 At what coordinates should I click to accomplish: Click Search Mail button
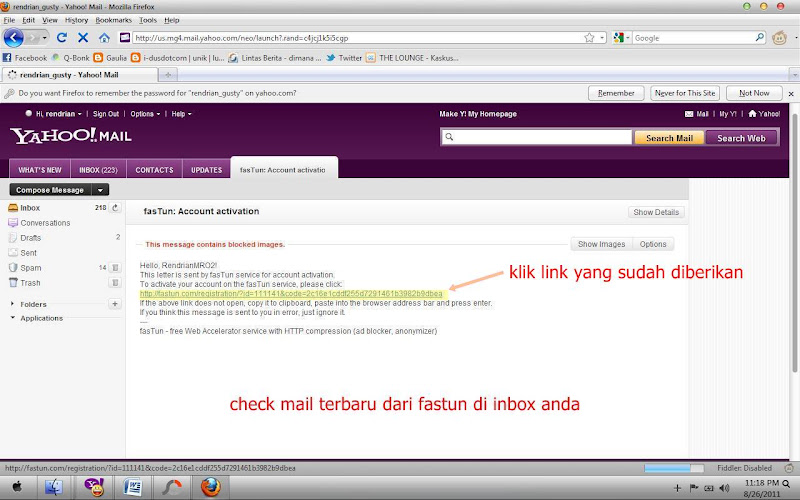point(669,138)
